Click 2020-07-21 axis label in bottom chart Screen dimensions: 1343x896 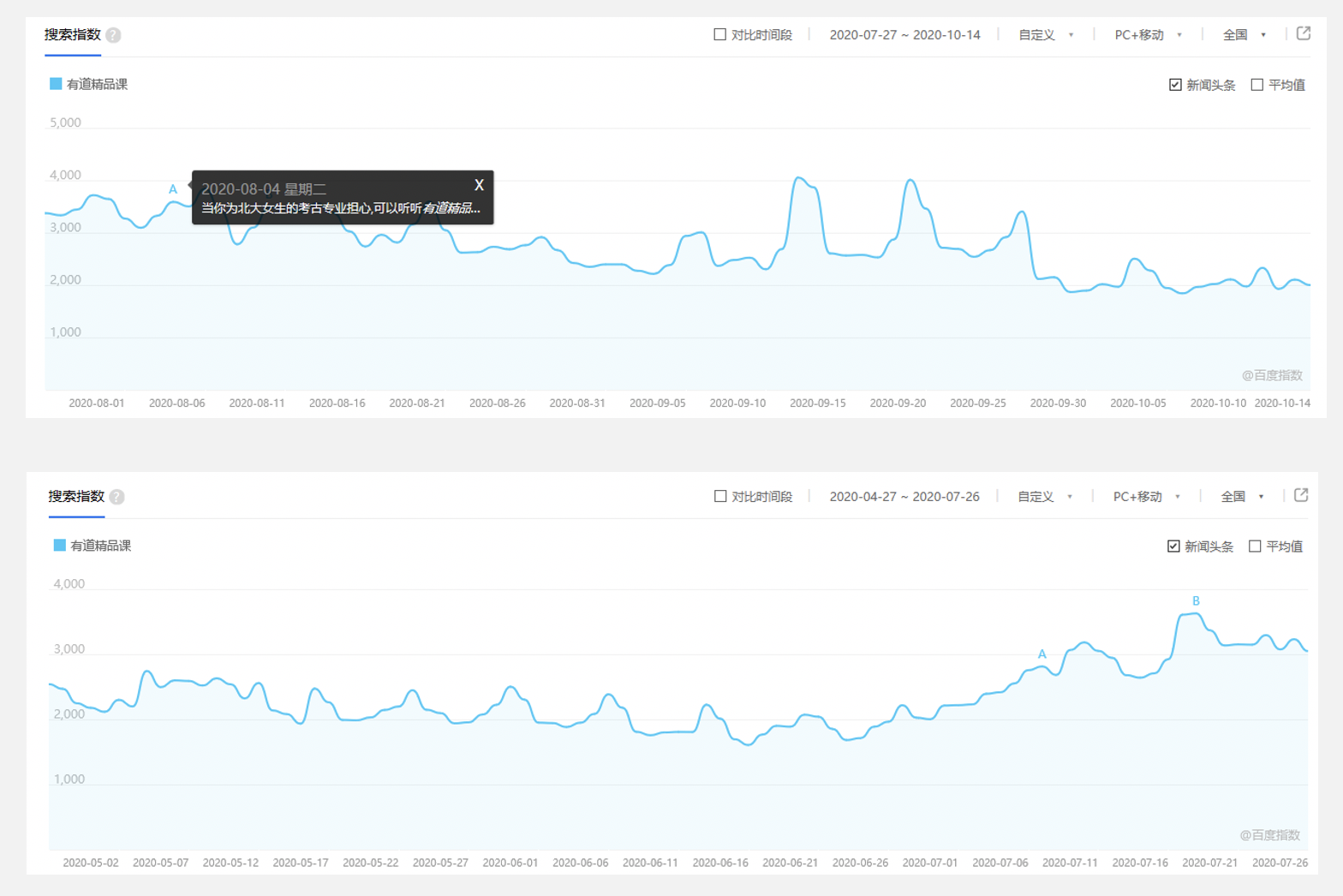click(x=1209, y=863)
